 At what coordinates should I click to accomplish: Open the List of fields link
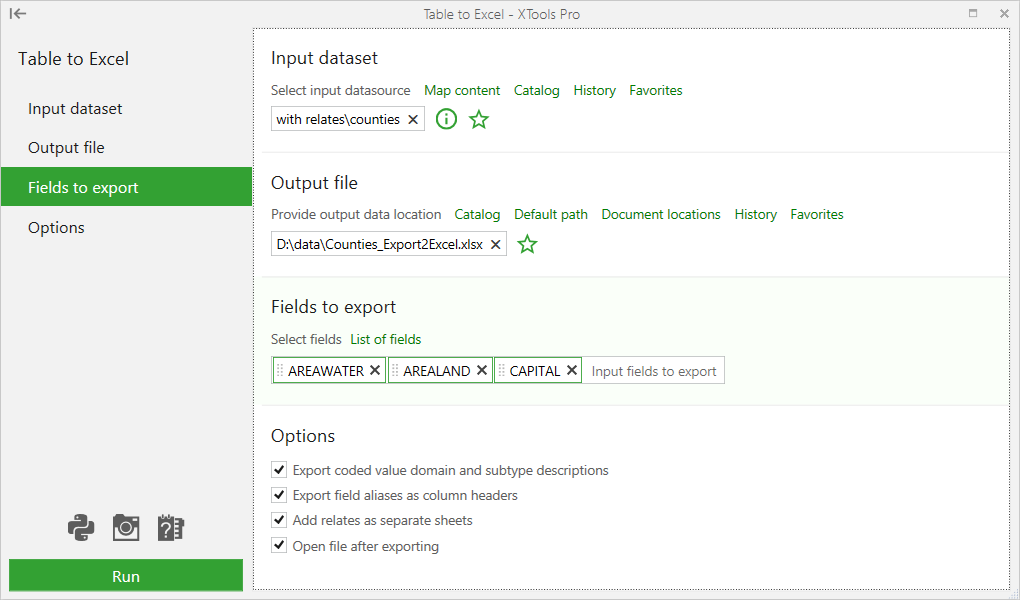point(385,339)
